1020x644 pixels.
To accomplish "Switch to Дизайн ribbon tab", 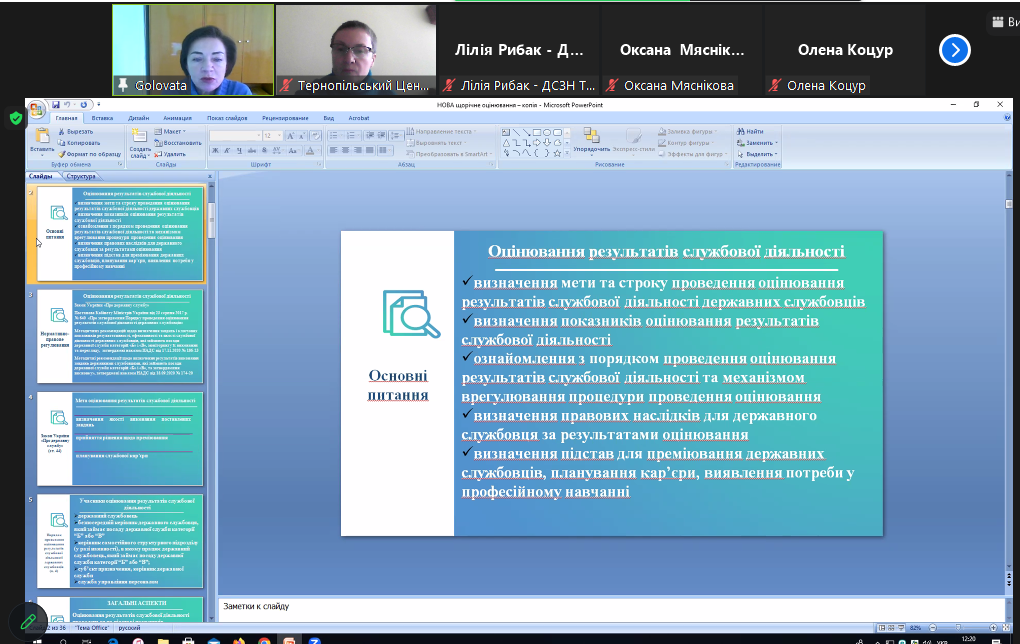I will (139, 118).
